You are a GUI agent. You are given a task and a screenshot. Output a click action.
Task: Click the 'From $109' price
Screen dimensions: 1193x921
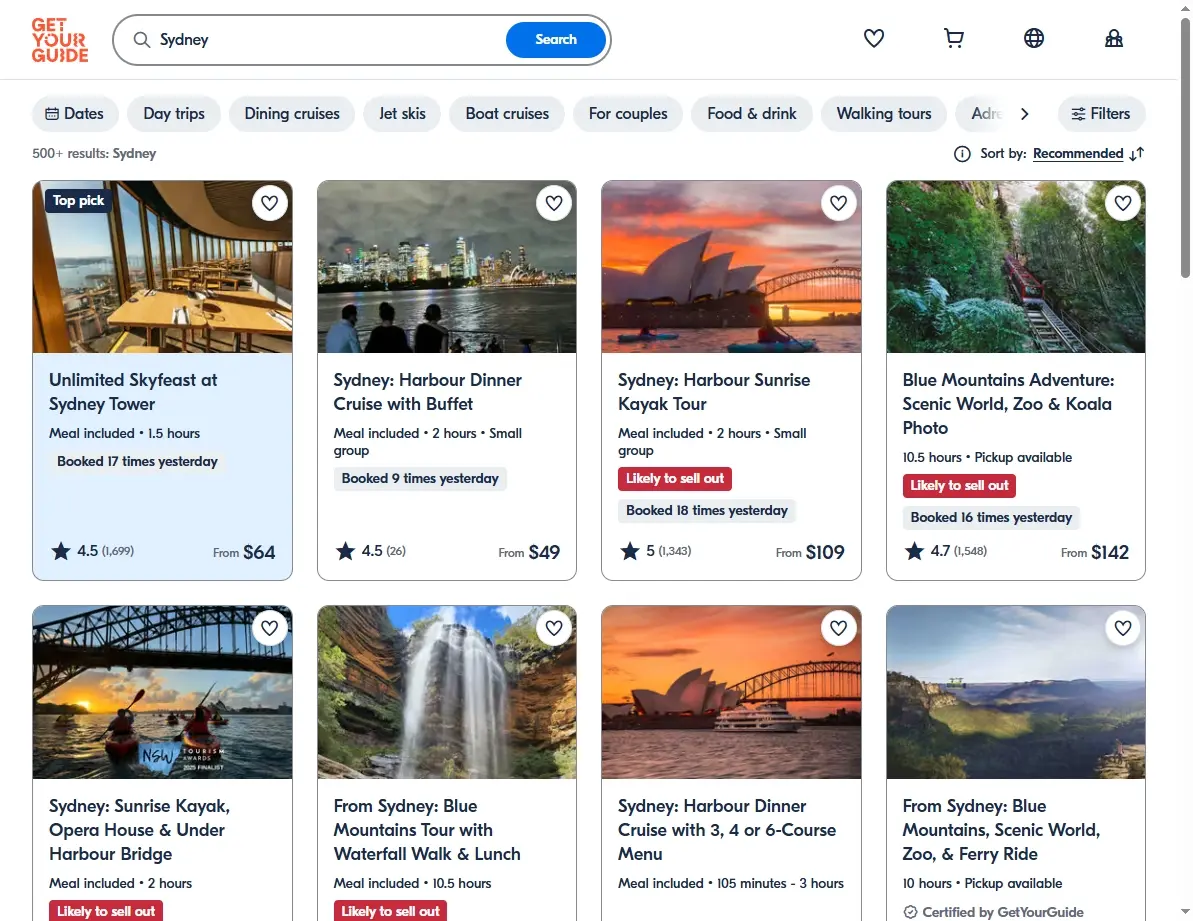point(810,552)
